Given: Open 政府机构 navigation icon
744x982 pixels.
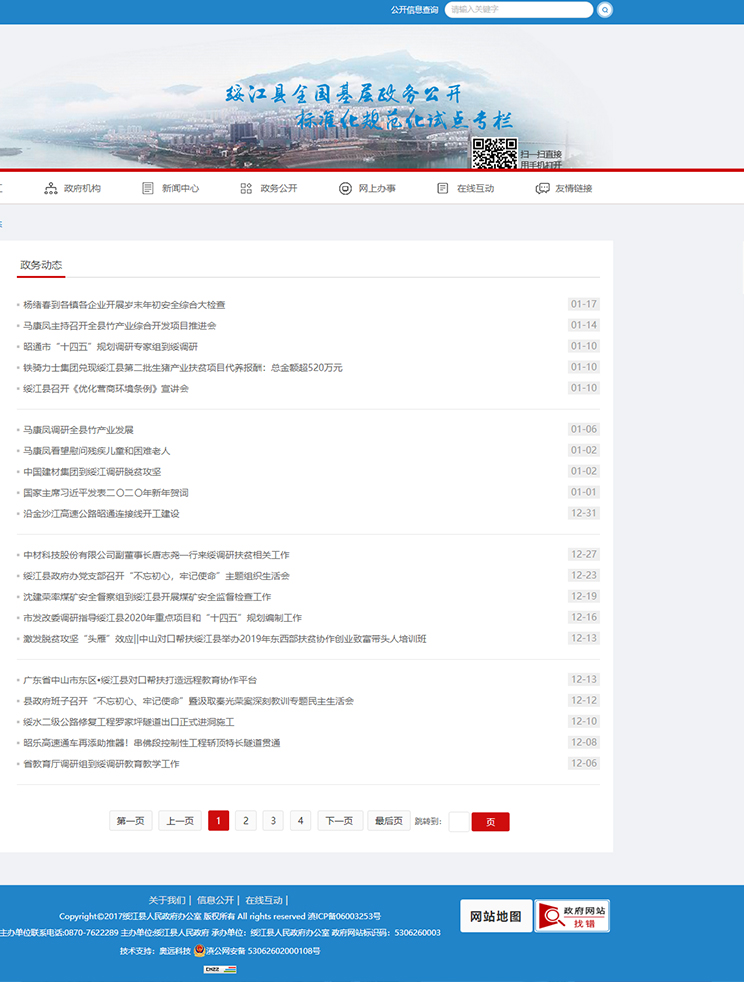Looking at the screenshot, I should [51, 188].
